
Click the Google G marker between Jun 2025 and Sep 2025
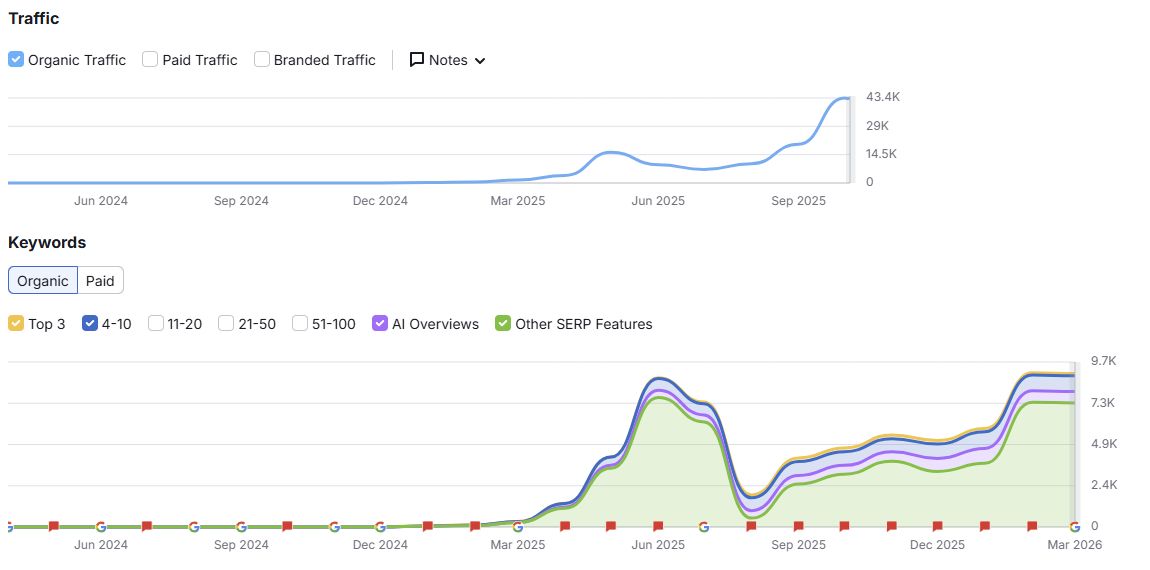(704, 527)
